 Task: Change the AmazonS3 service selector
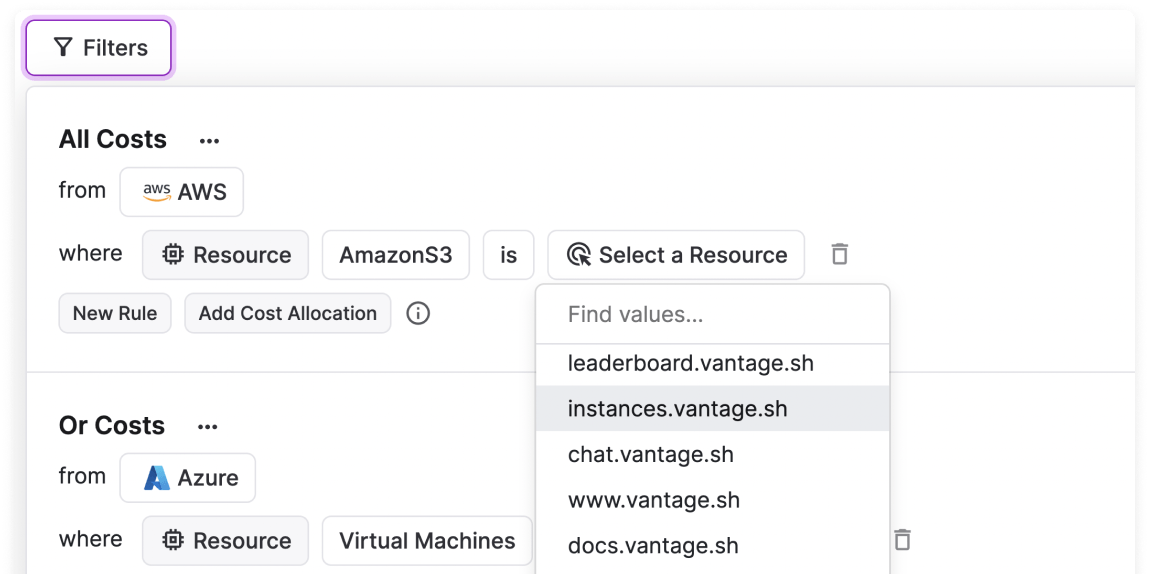pos(395,255)
